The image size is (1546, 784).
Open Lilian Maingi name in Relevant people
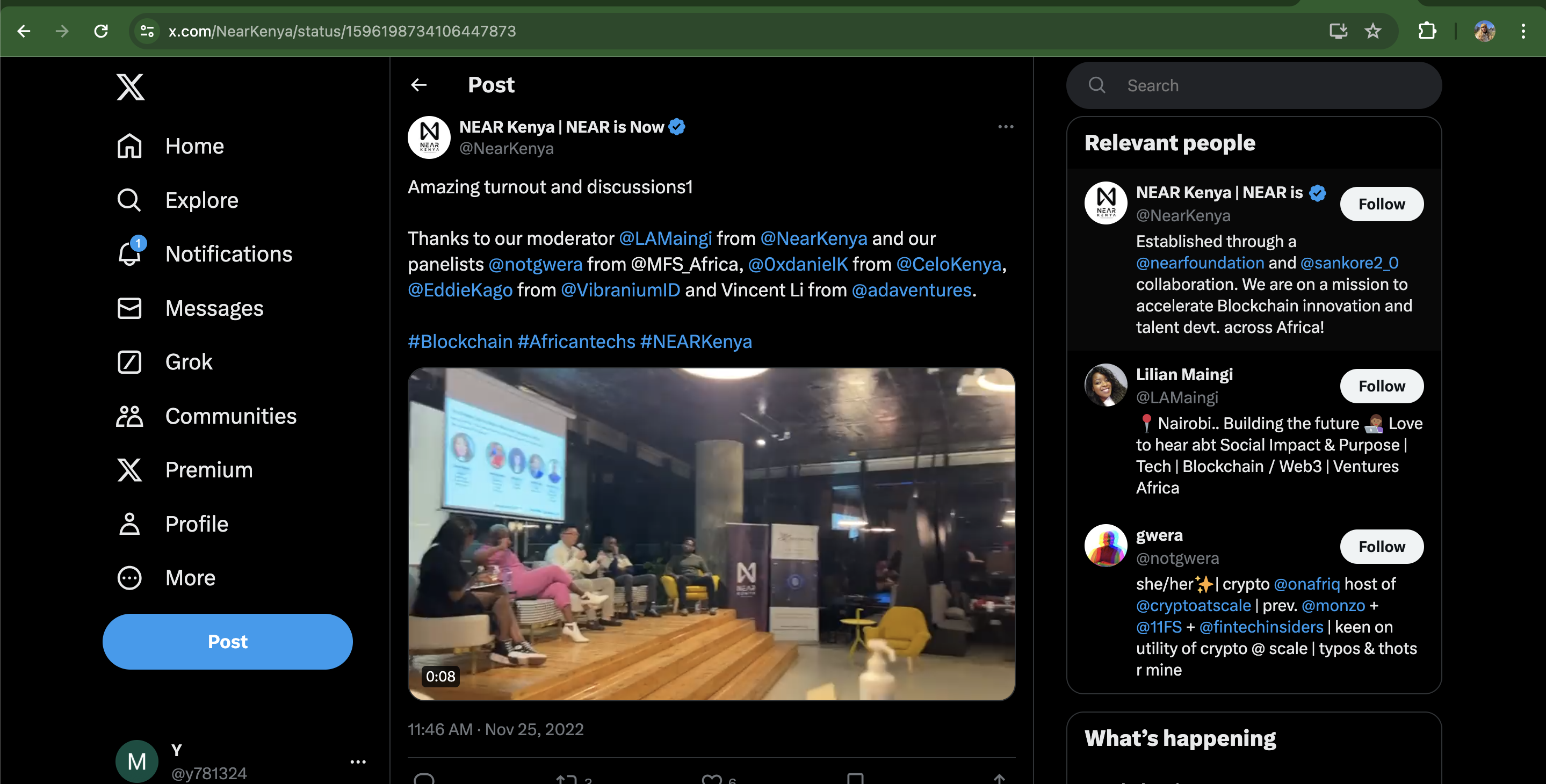pyautogui.click(x=1184, y=375)
